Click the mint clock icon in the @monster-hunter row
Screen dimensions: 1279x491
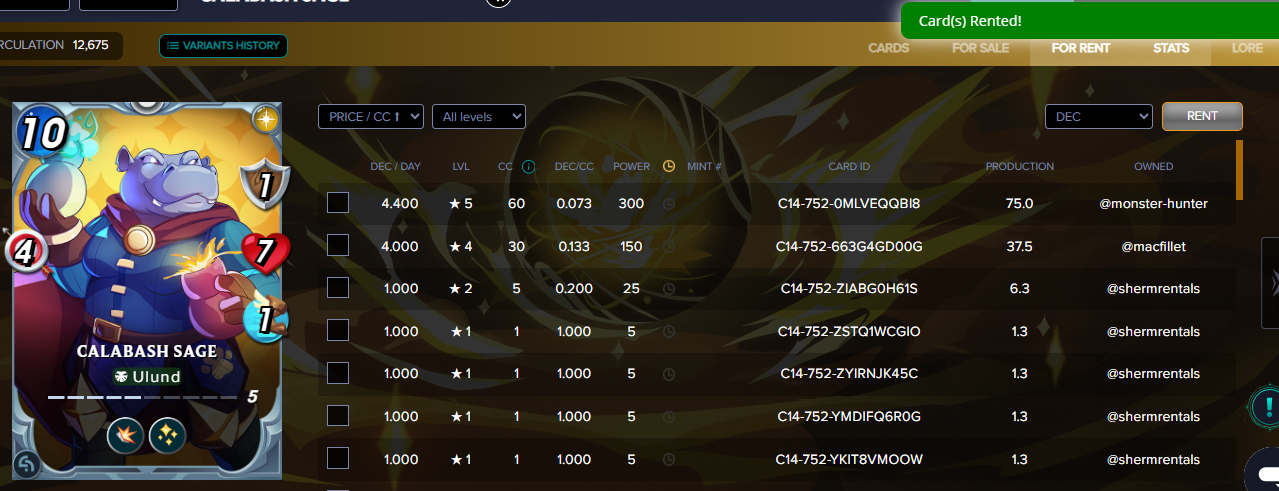669,203
